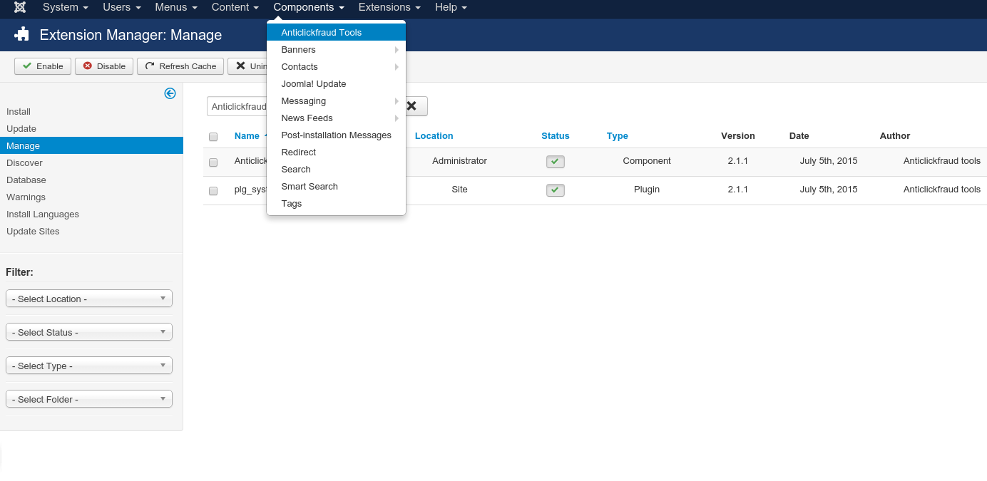Toggle enabled status of Site plugin row

pos(555,190)
